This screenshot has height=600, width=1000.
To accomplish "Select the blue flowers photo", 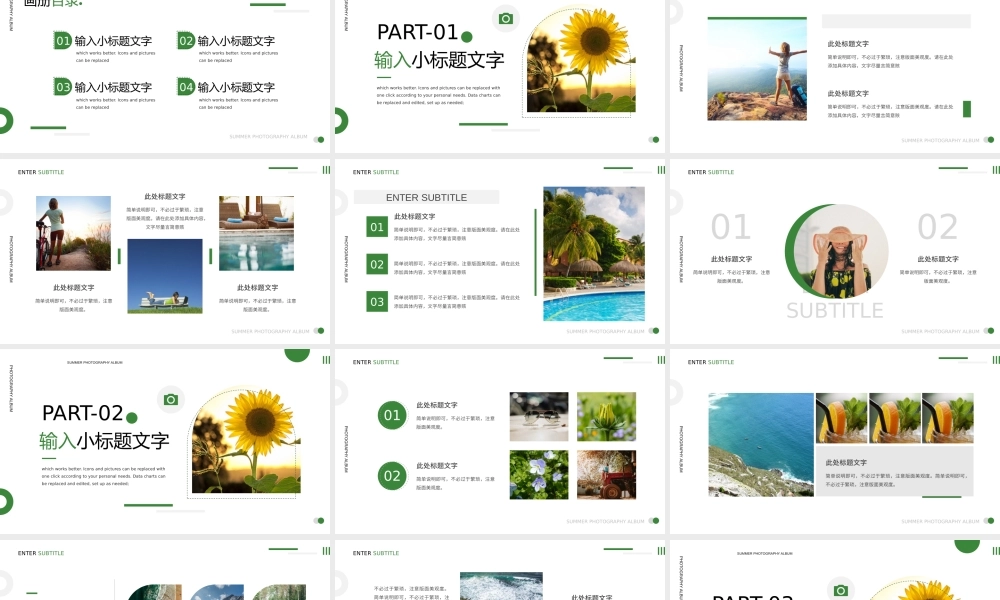I will click(539, 474).
